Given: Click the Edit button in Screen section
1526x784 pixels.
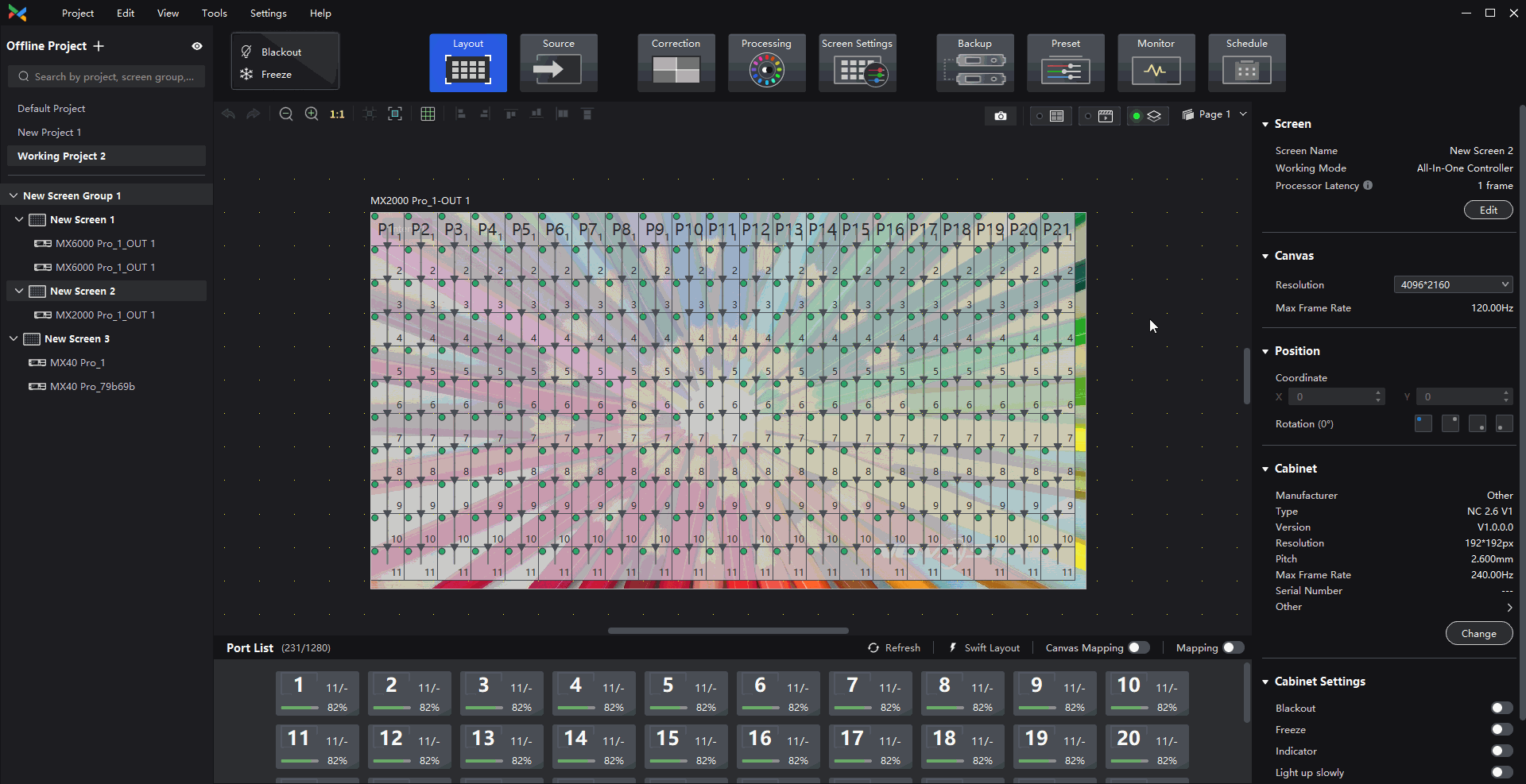Looking at the screenshot, I should point(1488,210).
